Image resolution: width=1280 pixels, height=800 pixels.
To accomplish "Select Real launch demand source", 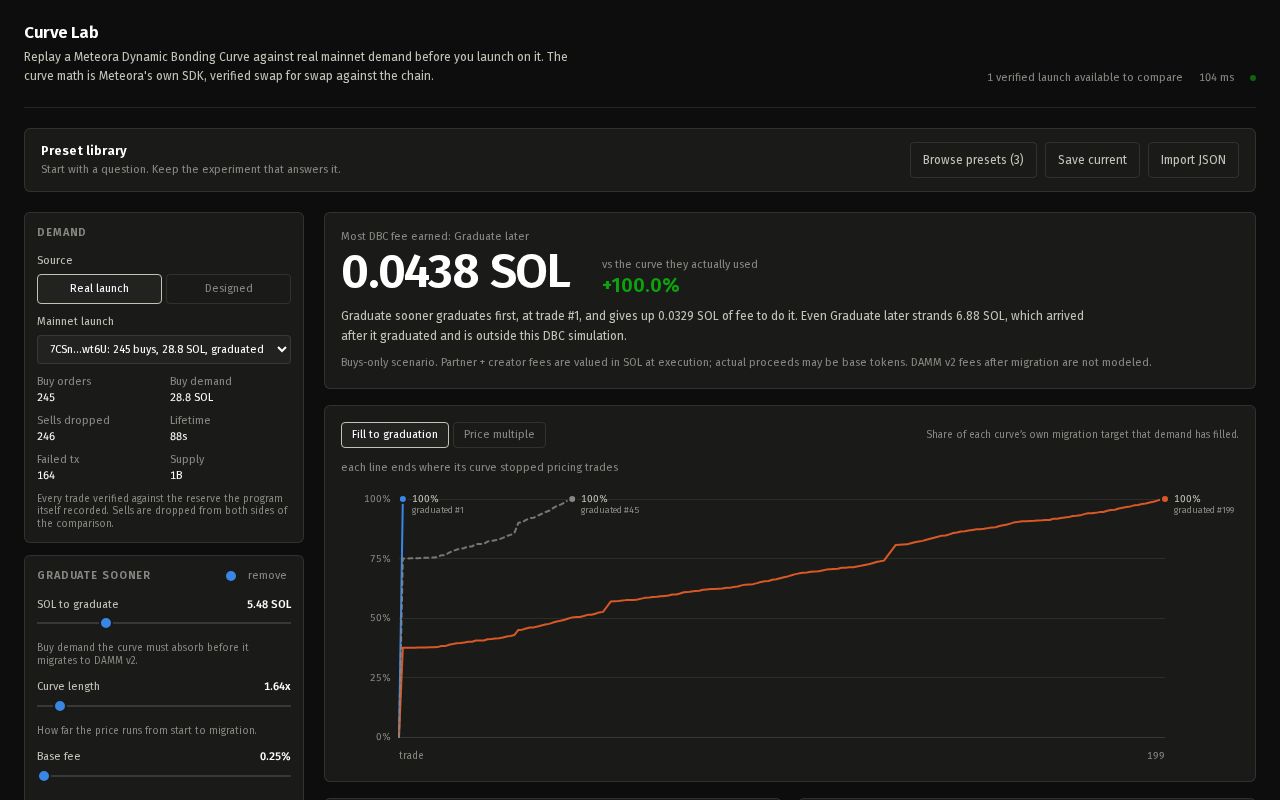I will coord(99,289).
